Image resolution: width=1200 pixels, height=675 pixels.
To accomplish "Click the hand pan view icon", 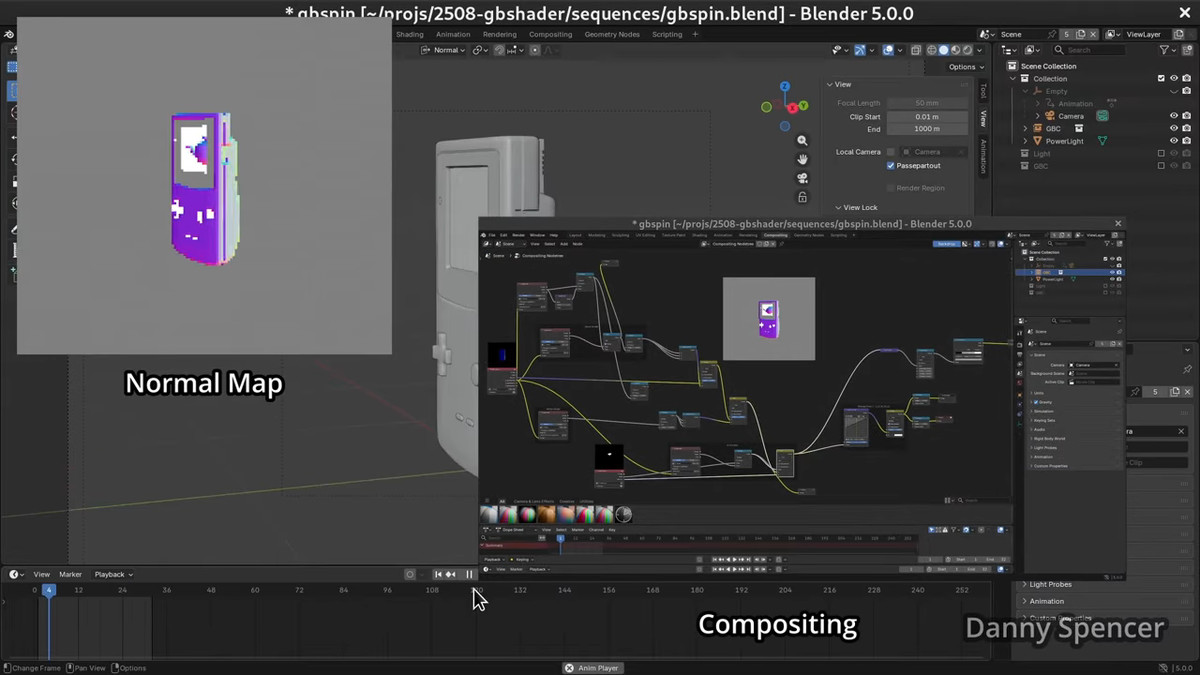I will coord(802,159).
